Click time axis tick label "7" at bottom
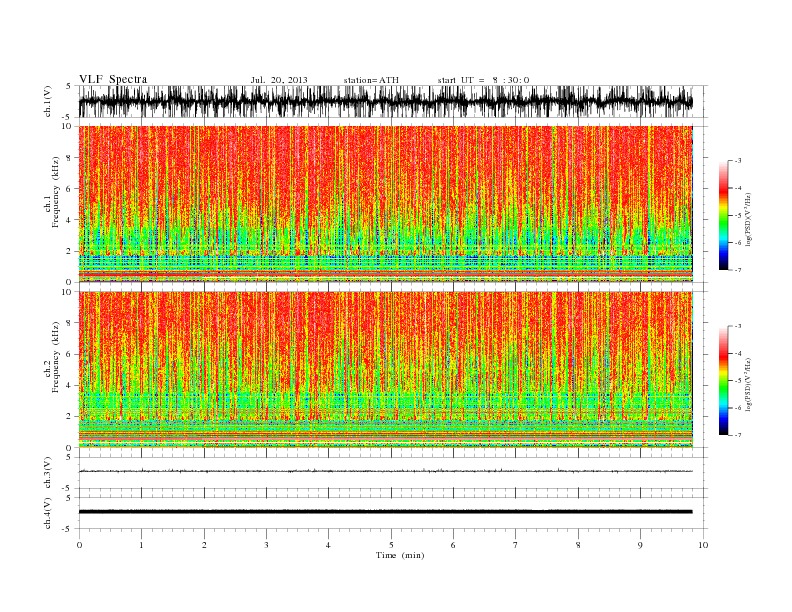 click(516, 545)
